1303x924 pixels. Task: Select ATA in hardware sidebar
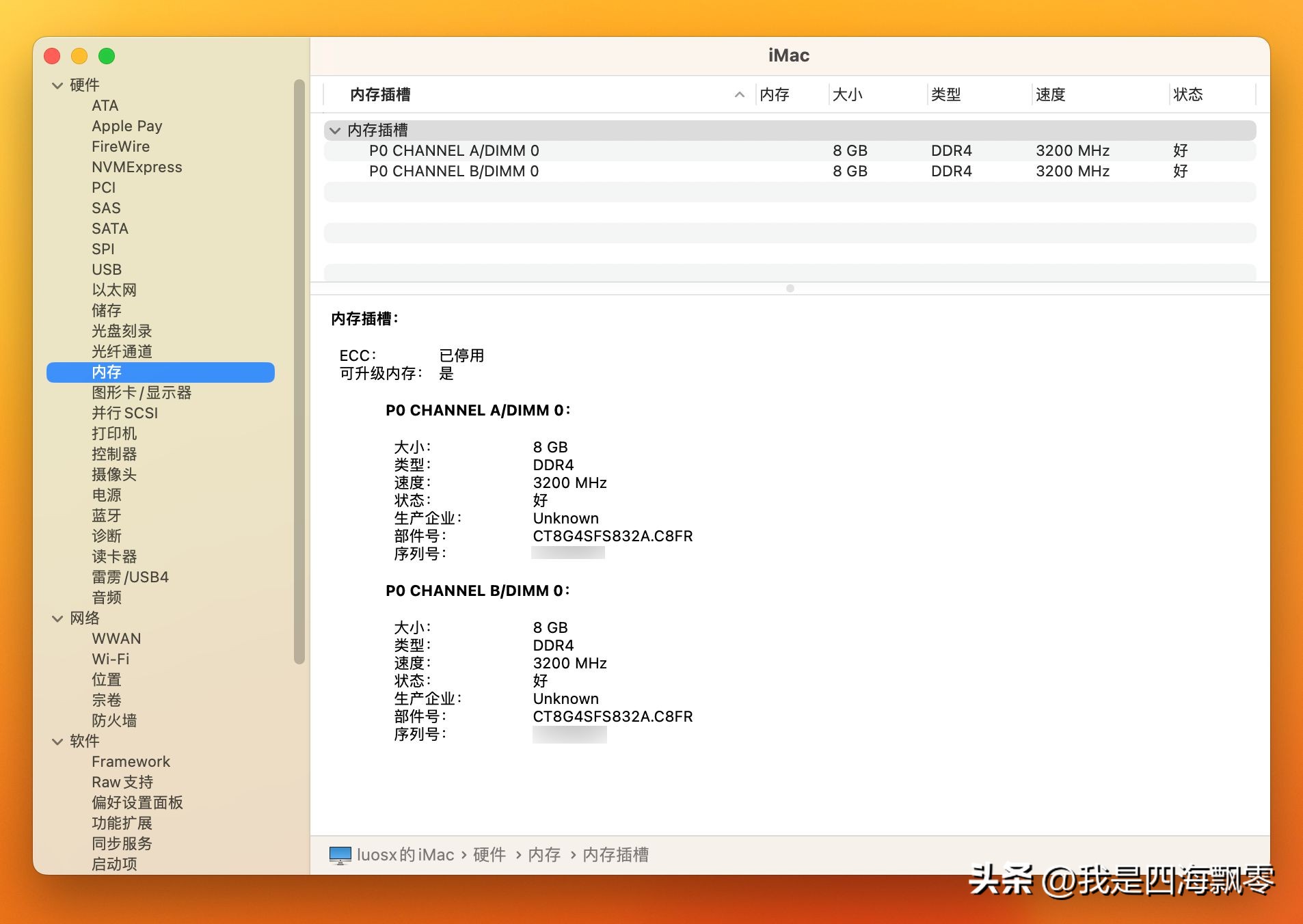pos(104,105)
